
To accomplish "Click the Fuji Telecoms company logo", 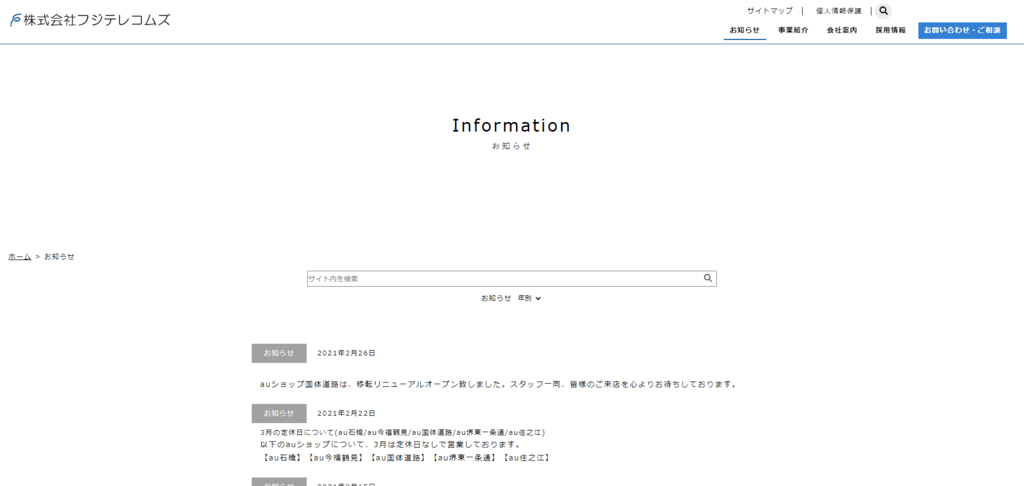I will coord(90,19).
